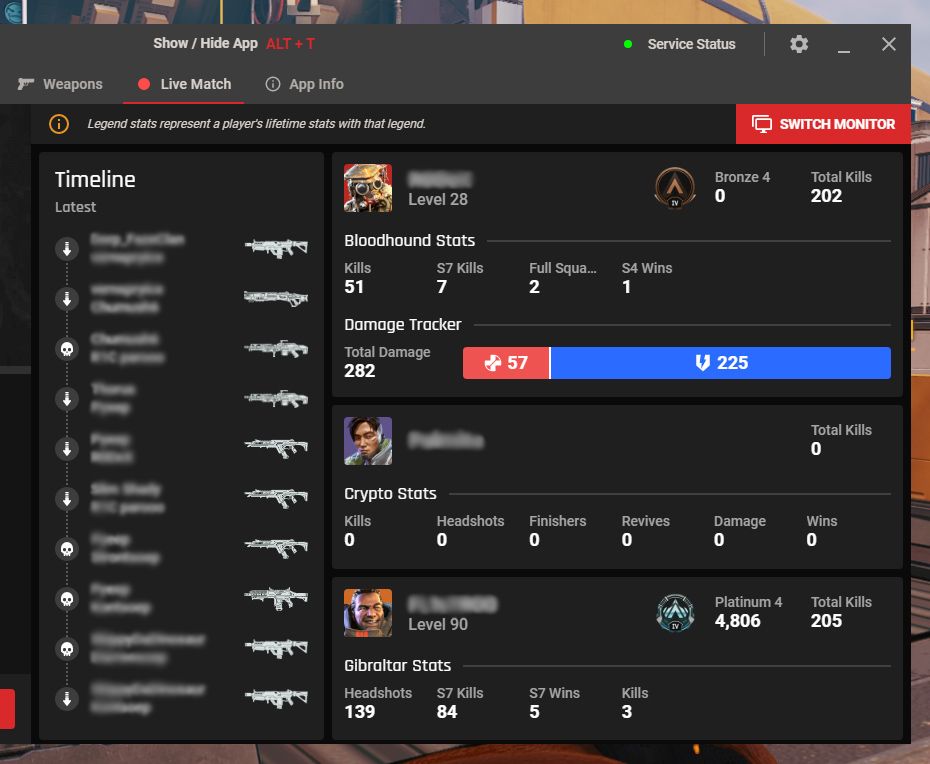Click the blue shield damage segment showing 225
This screenshot has height=764, width=930.
coord(721,363)
